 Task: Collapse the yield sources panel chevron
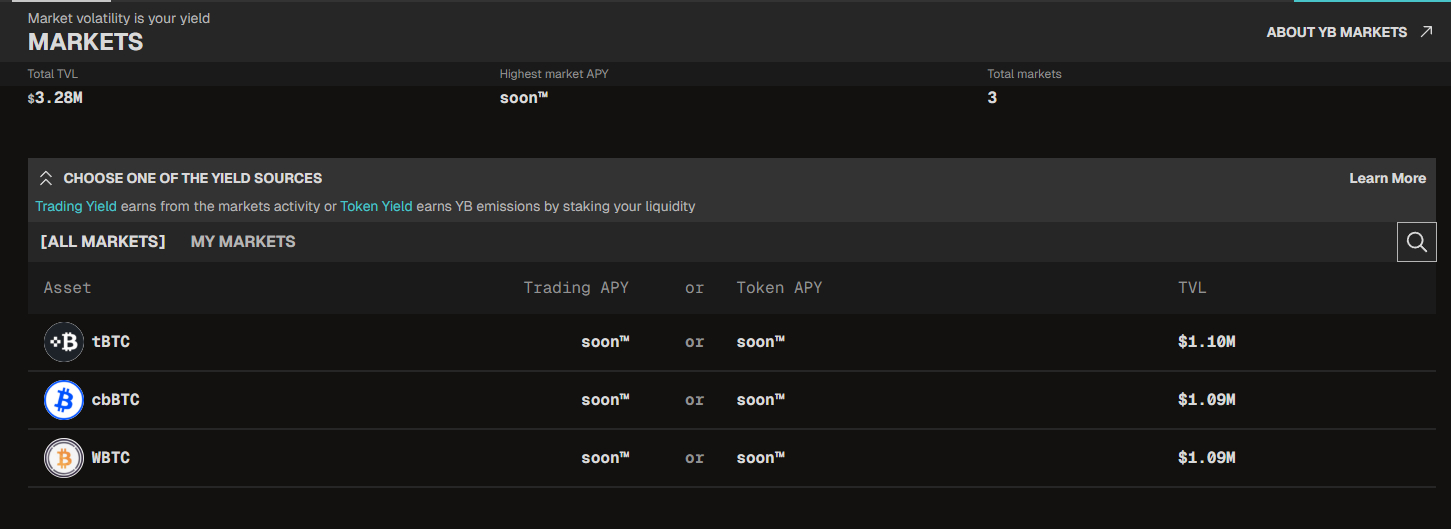tap(45, 179)
